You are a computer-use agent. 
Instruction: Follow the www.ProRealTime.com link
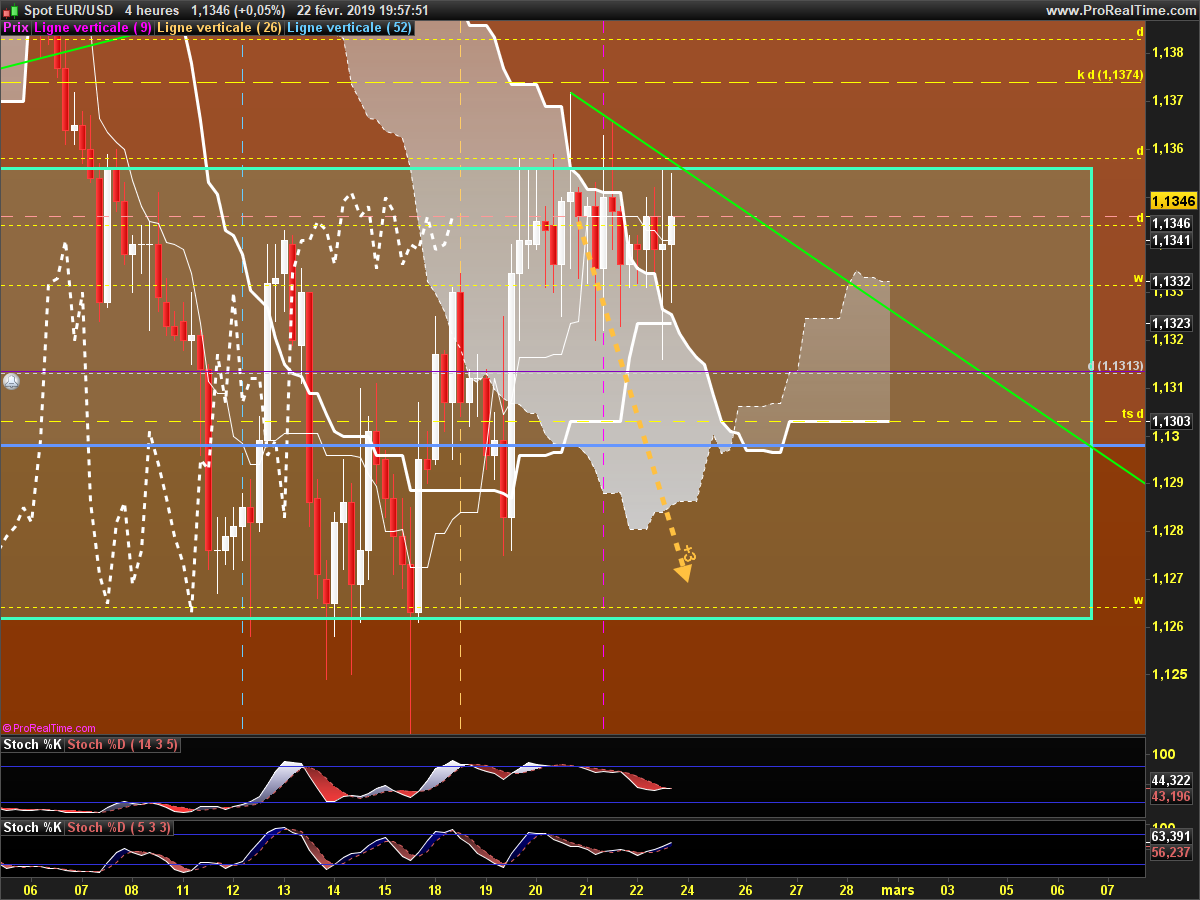click(x=1120, y=10)
